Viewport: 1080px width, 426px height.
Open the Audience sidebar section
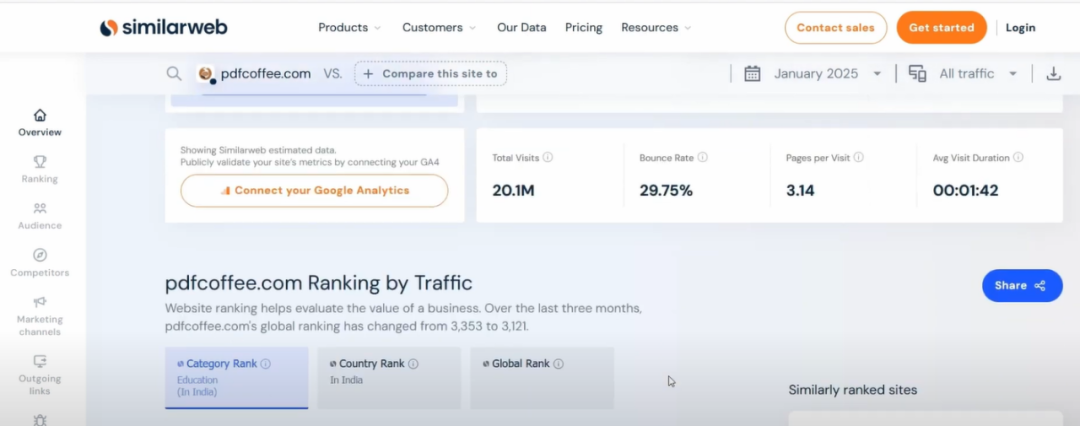coord(40,216)
